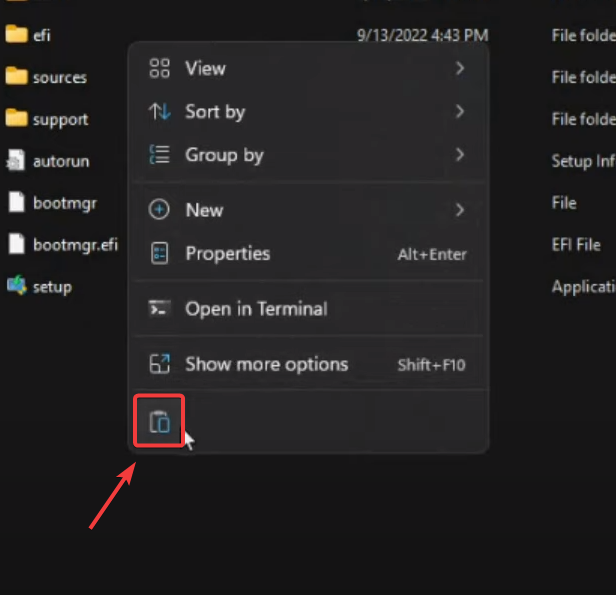Expand the New submenu arrow

tap(460, 210)
